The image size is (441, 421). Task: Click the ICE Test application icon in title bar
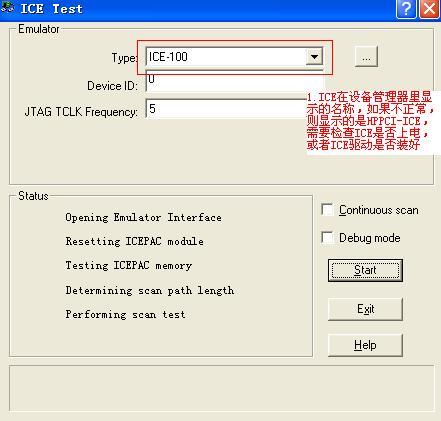[x=7, y=7]
